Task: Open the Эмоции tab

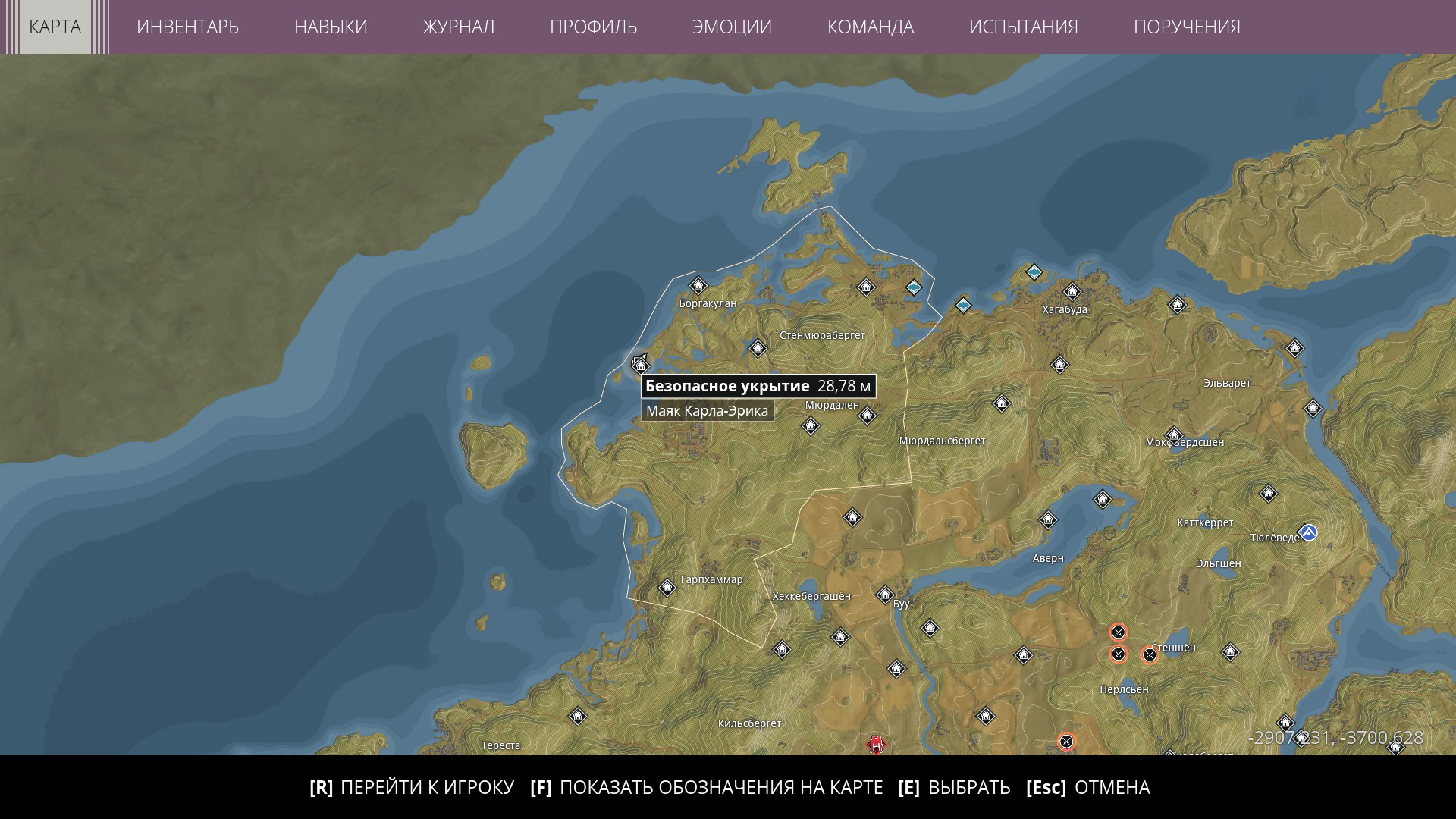Action: tap(732, 27)
